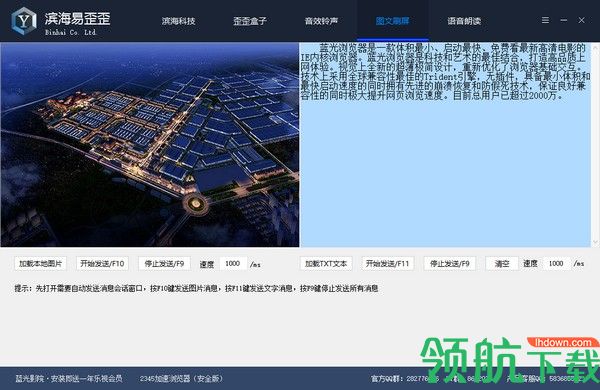Open the 歪歪盒子 tab

click(x=249, y=21)
